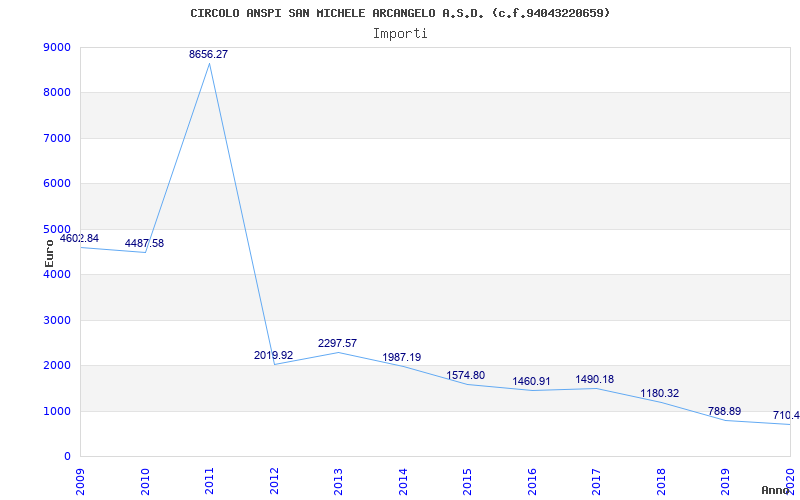Click the x-axis year 2019
The width and height of the screenshot is (800, 500).
pos(726,482)
